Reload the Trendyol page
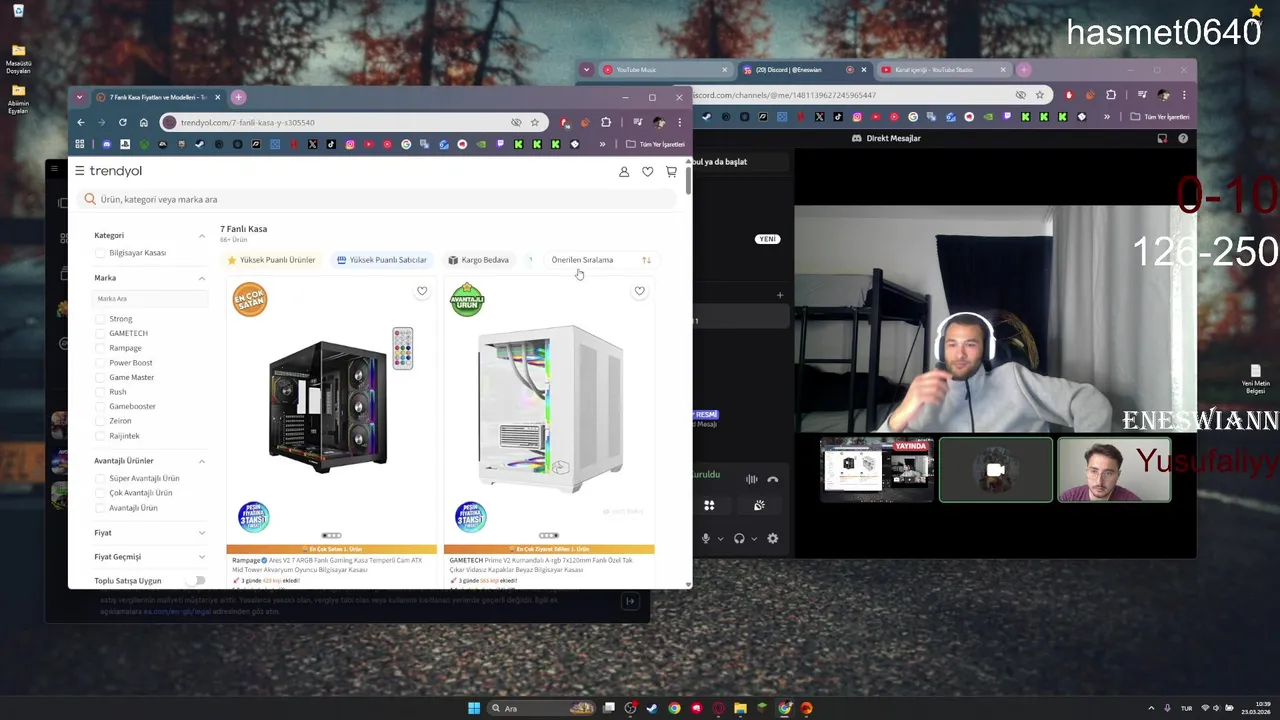 [x=123, y=122]
